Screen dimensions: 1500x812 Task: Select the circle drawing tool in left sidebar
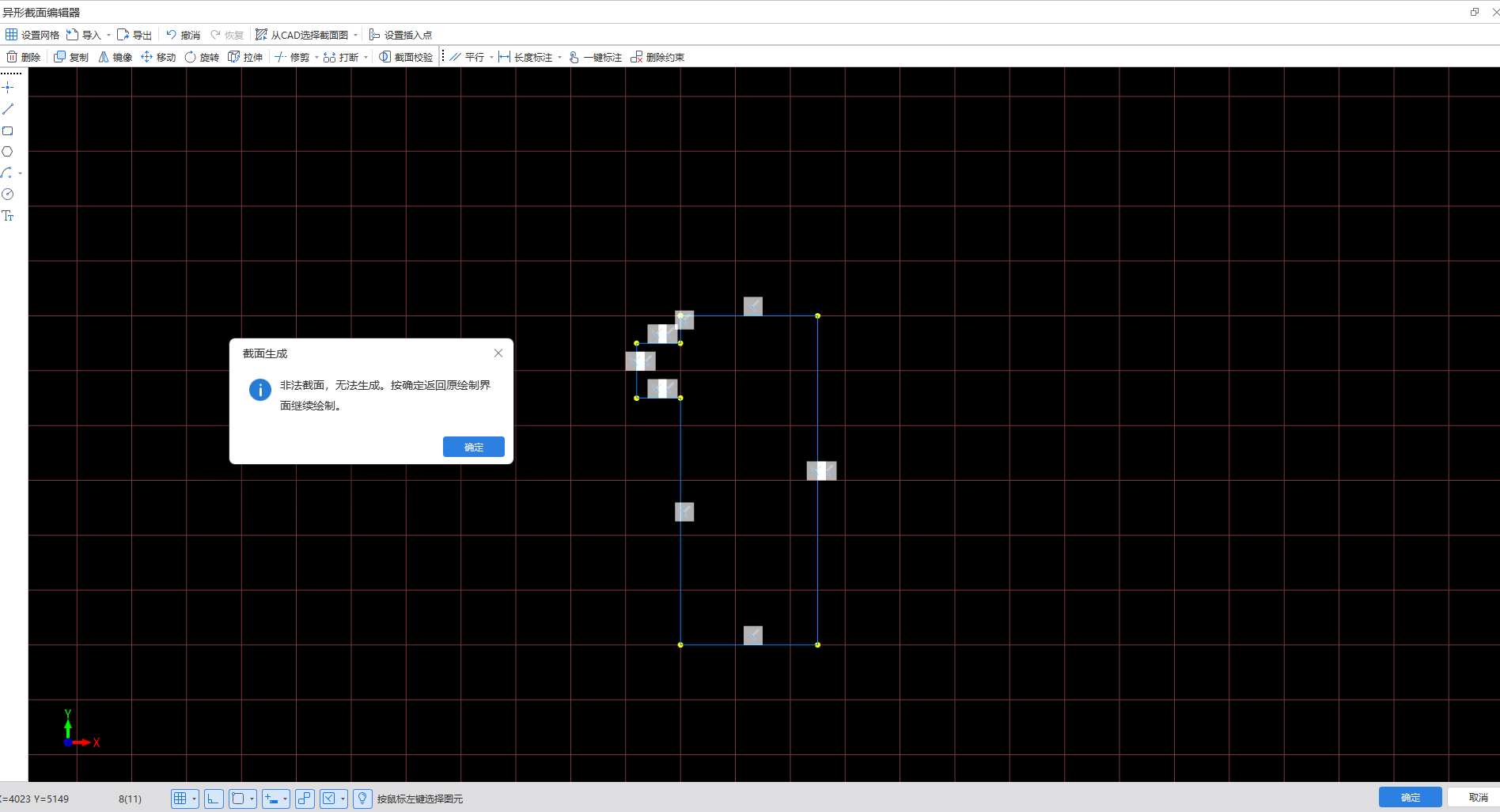coord(8,152)
